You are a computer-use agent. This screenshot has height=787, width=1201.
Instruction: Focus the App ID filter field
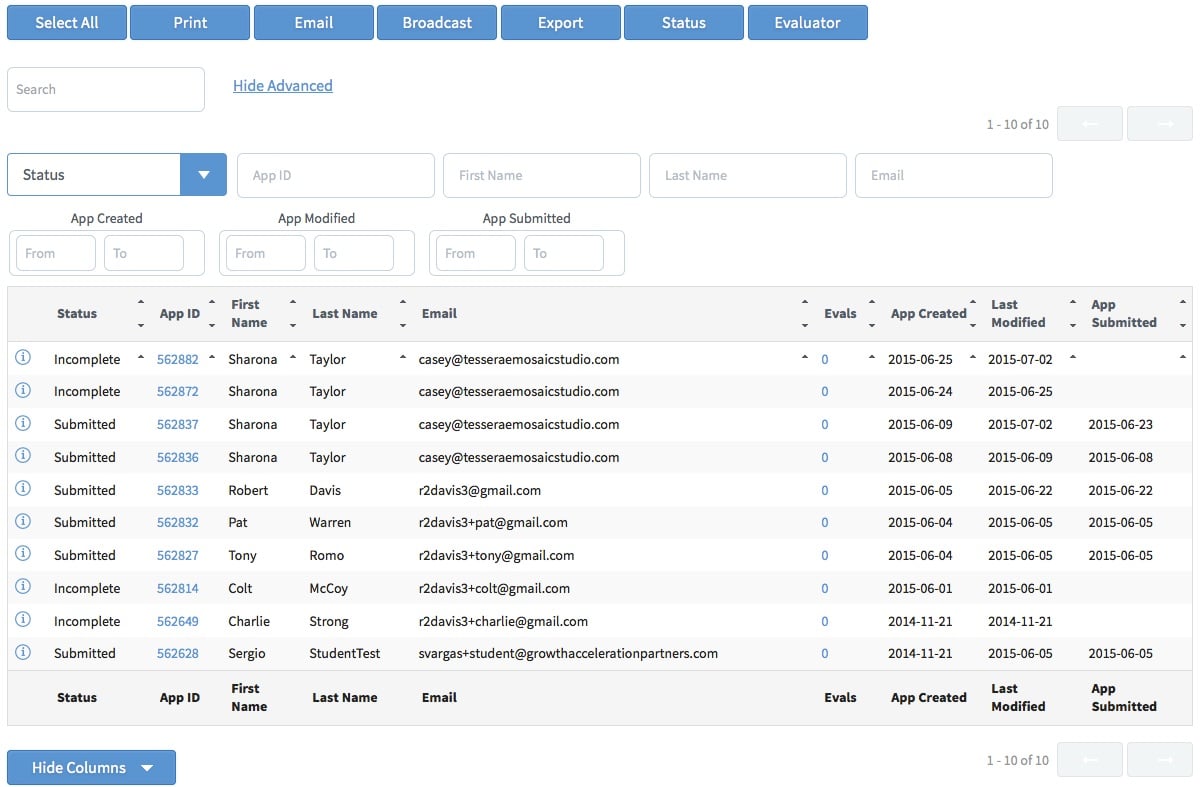click(x=336, y=175)
